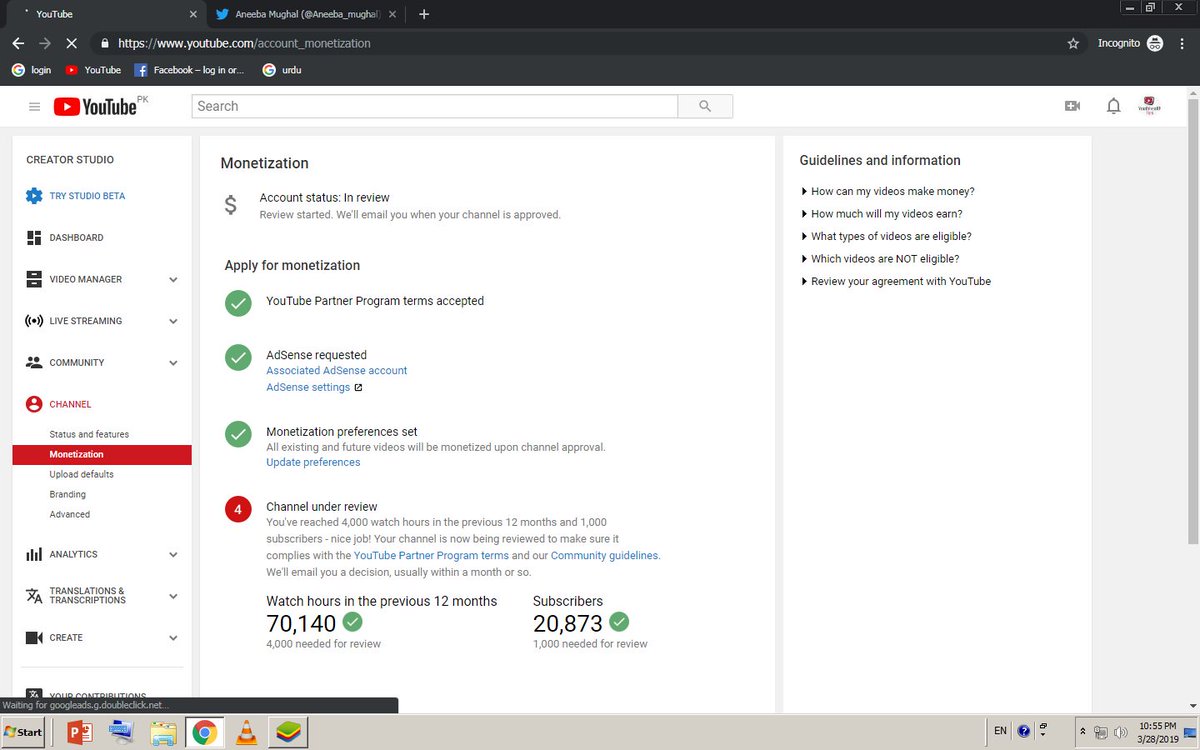Open VLC media player from taskbar
This screenshot has height=750, width=1200.
click(x=245, y=733)
